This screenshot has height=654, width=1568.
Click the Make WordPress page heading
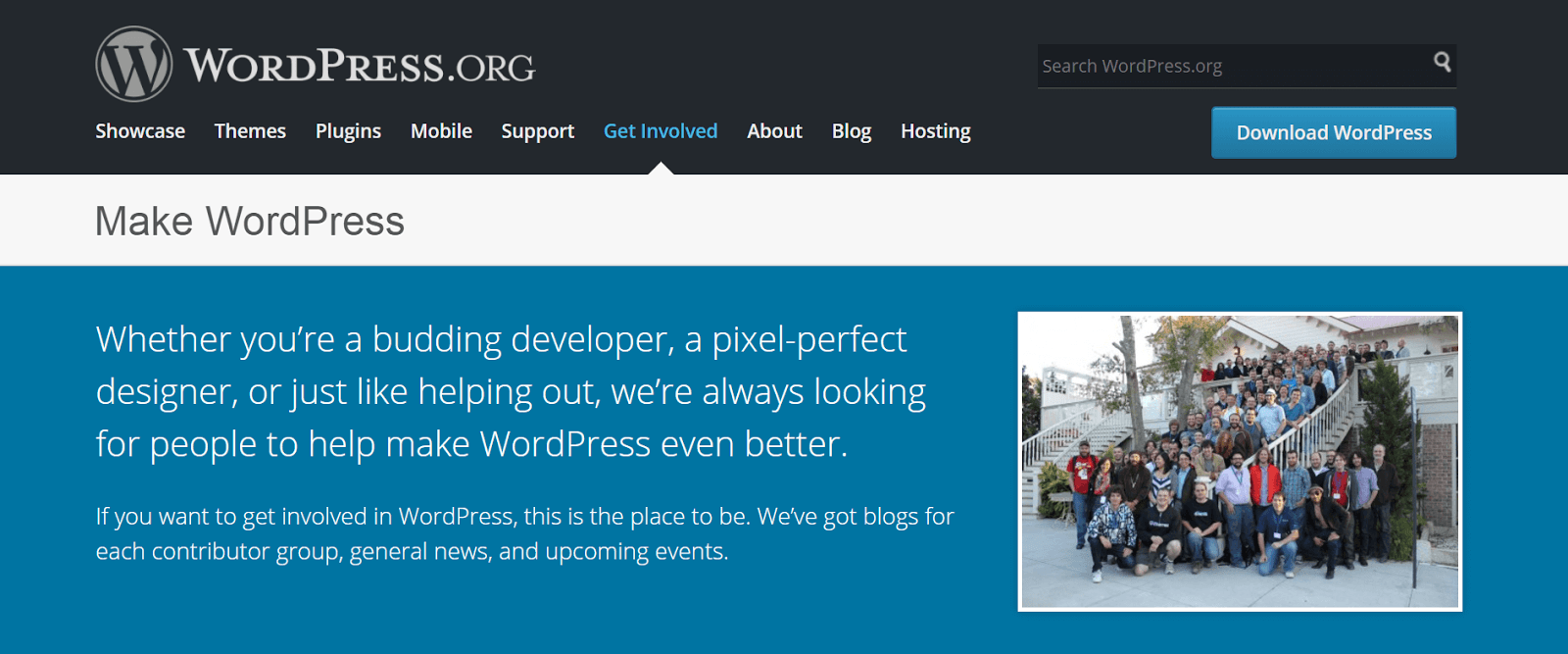coord(250,222)
